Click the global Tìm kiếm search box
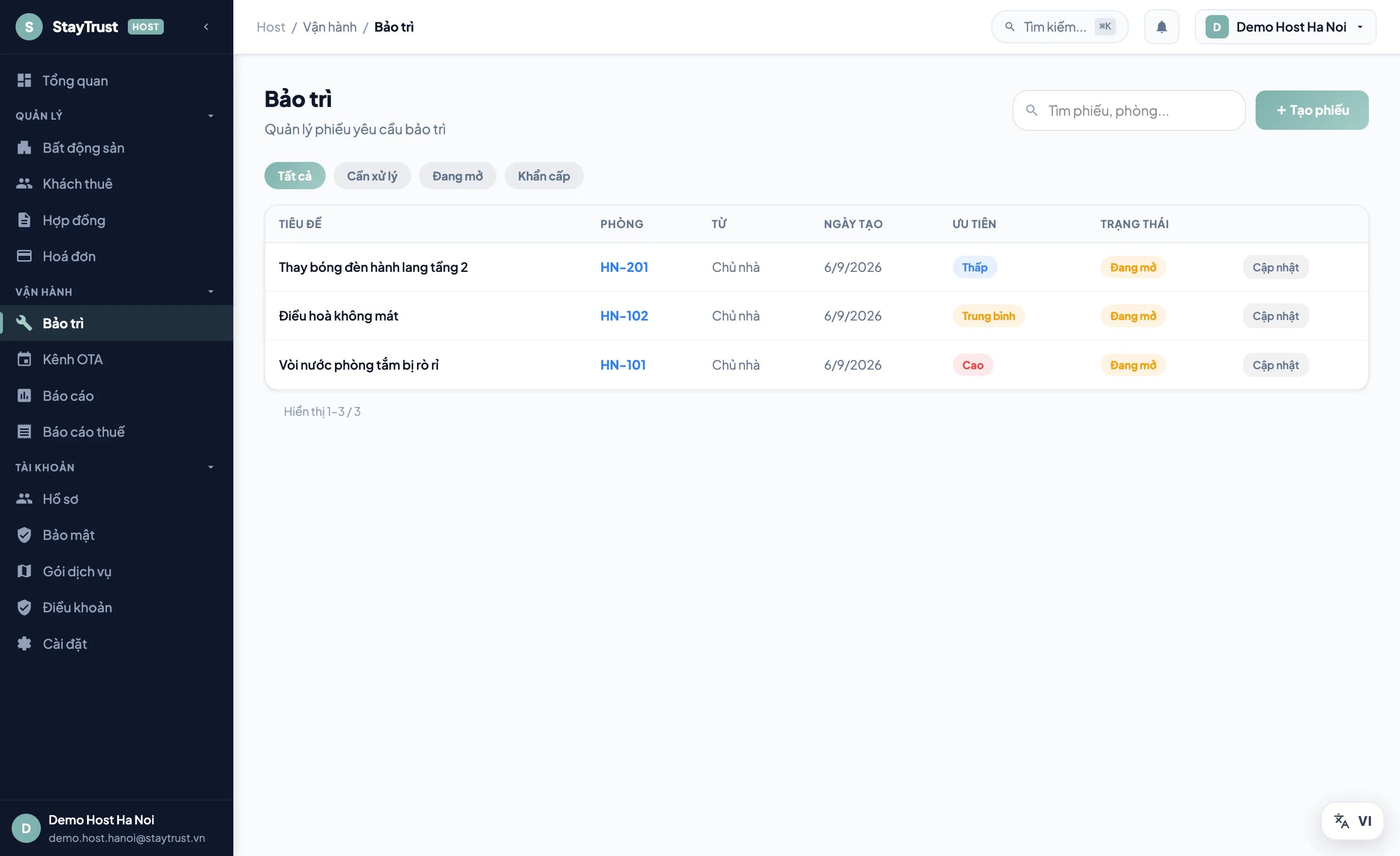This screenshot has width=1400, height=856. pyautogui.click(x=1060, y=27)
